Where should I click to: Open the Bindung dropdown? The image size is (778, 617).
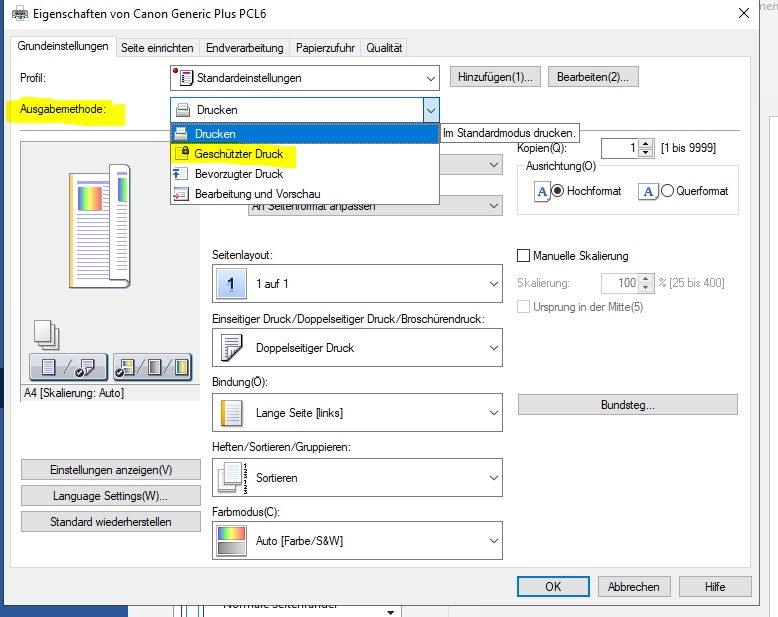tap(357, 413)
